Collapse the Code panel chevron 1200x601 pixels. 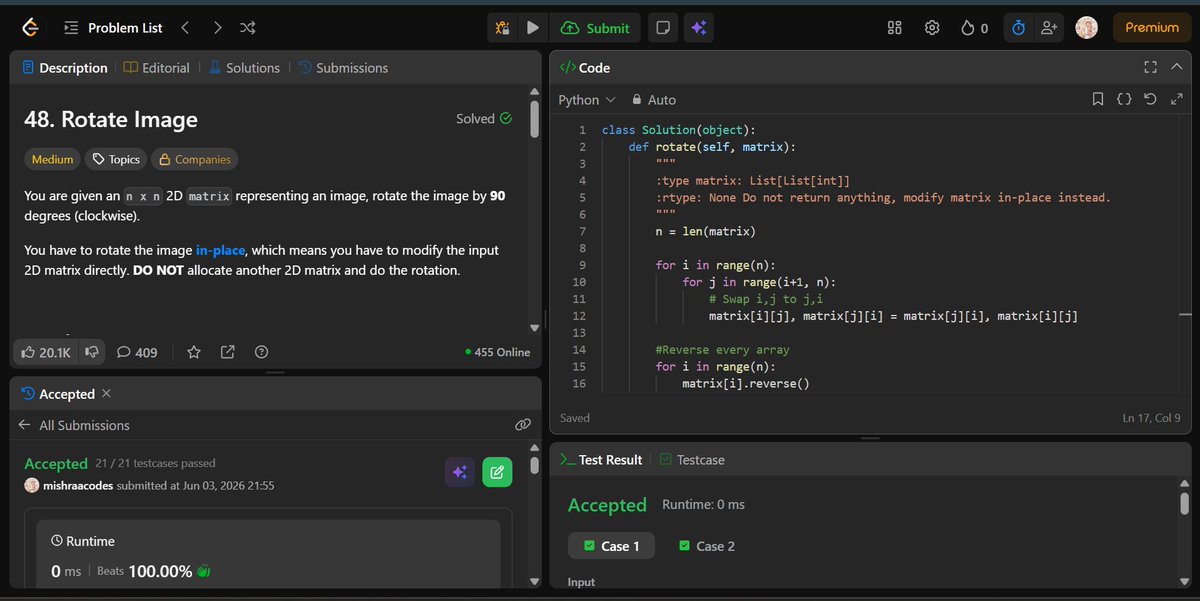[x=1177, y=68]
